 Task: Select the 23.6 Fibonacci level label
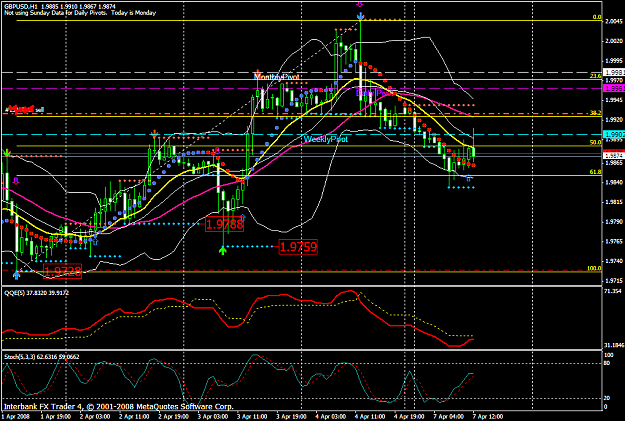click(x=596, y=76)
